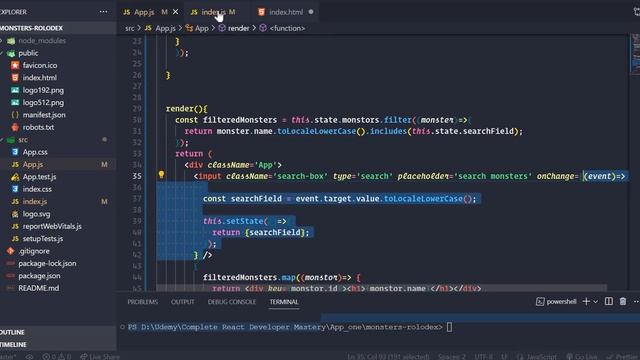Select the TERMINAL panel tab
Image resolution: width=640 pixels, height=360 pixels.
[284, 302]
